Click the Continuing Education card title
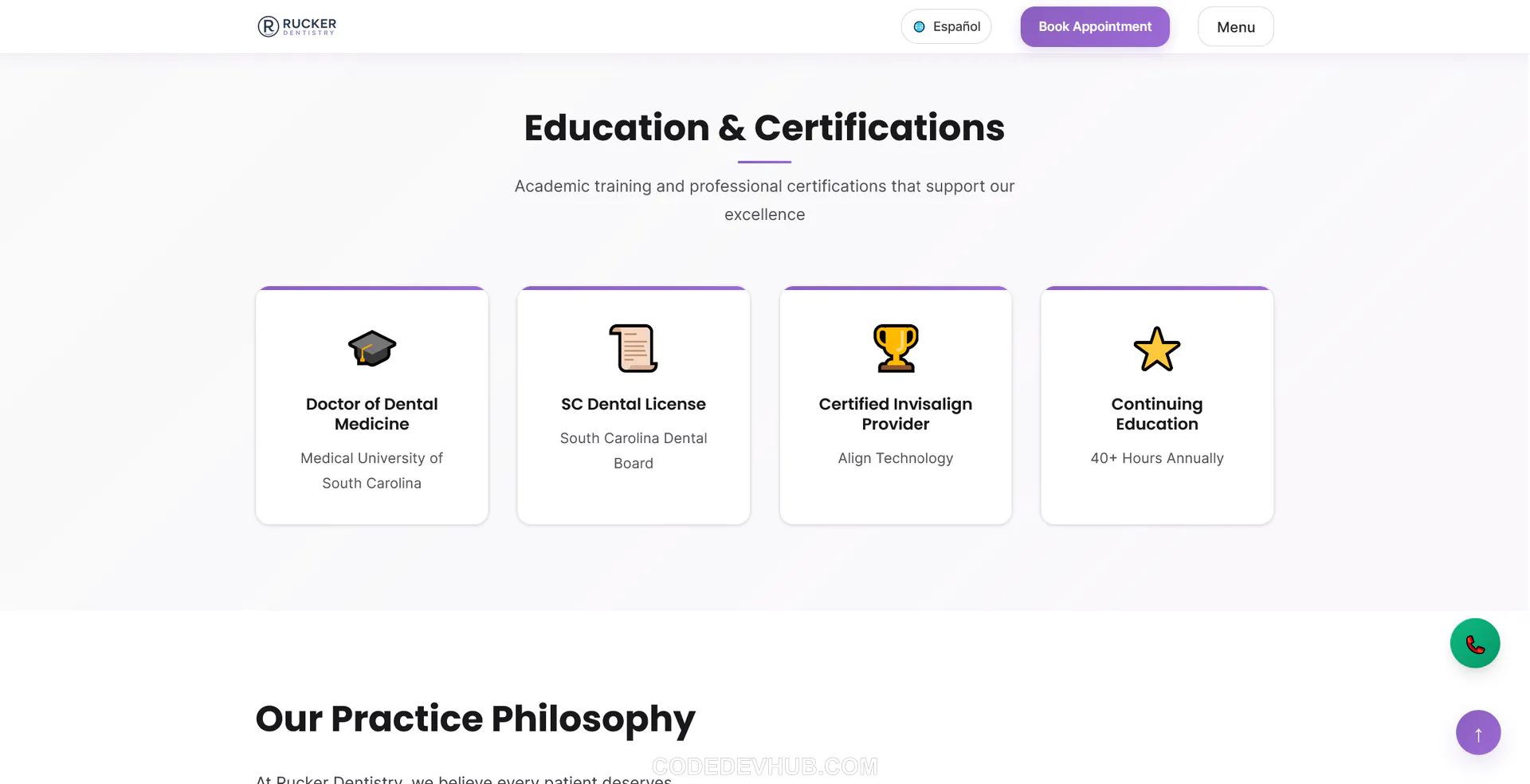Viewport: 1530px width, 784px height. pos(1157,414)
